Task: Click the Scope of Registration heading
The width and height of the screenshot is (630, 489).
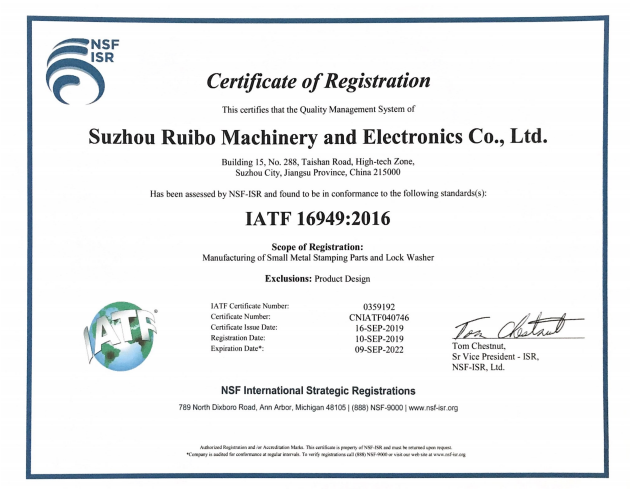Action: tap(317, 247)
